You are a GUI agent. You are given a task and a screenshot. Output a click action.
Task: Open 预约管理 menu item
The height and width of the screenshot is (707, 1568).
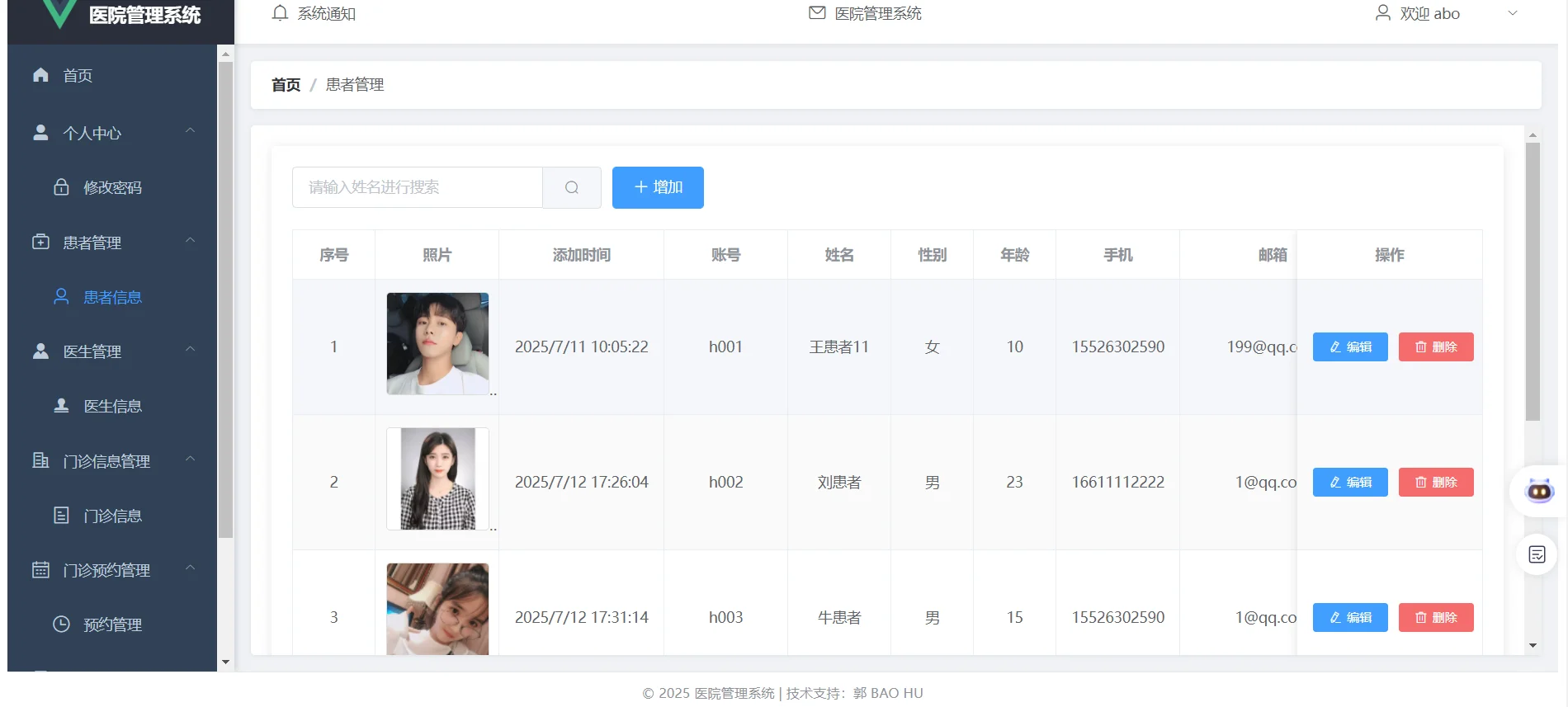[x=112, y=625]
